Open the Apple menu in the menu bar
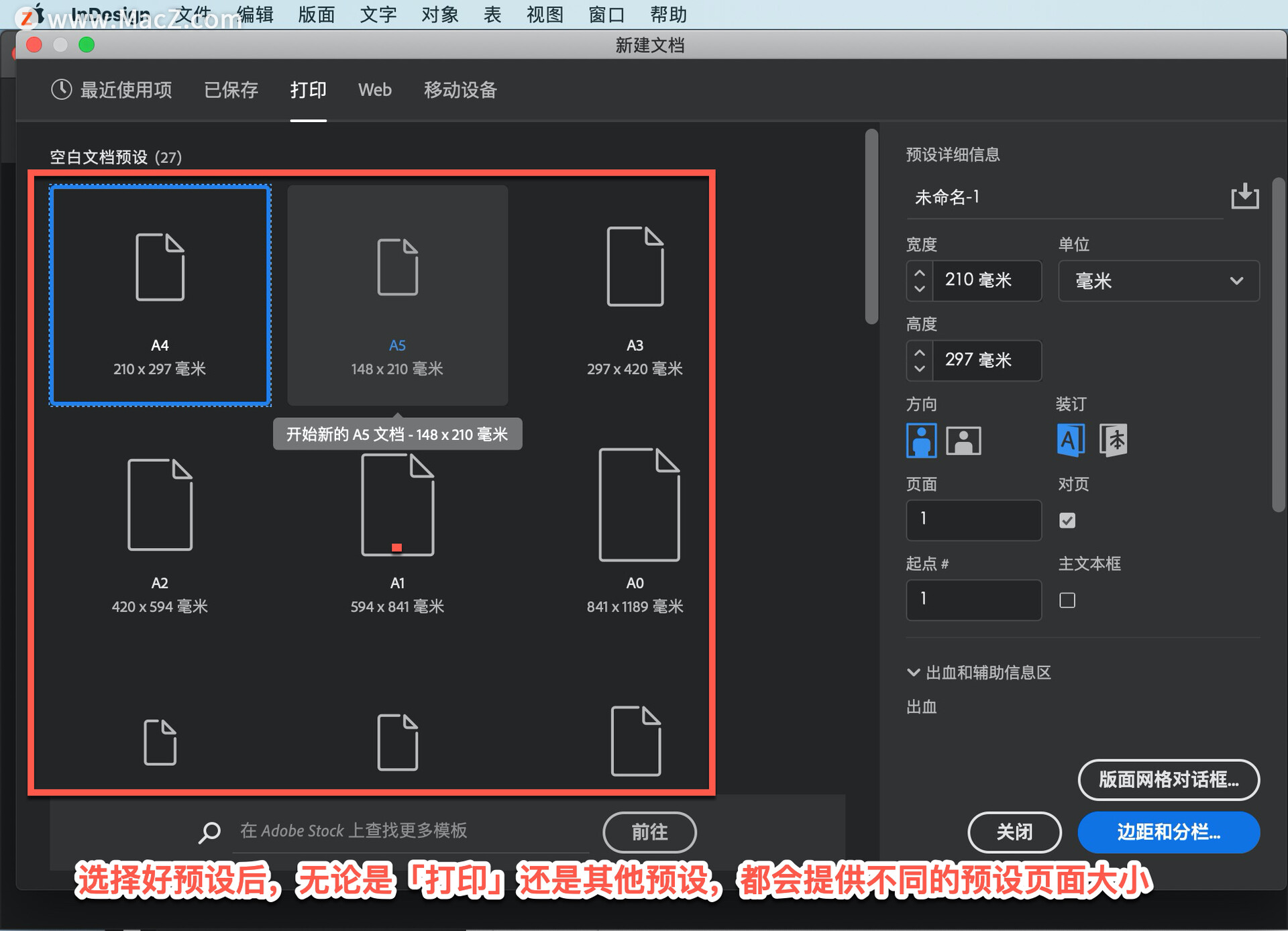The height and width of the screenshot is (931, 1288). click(x=38, y=13)
